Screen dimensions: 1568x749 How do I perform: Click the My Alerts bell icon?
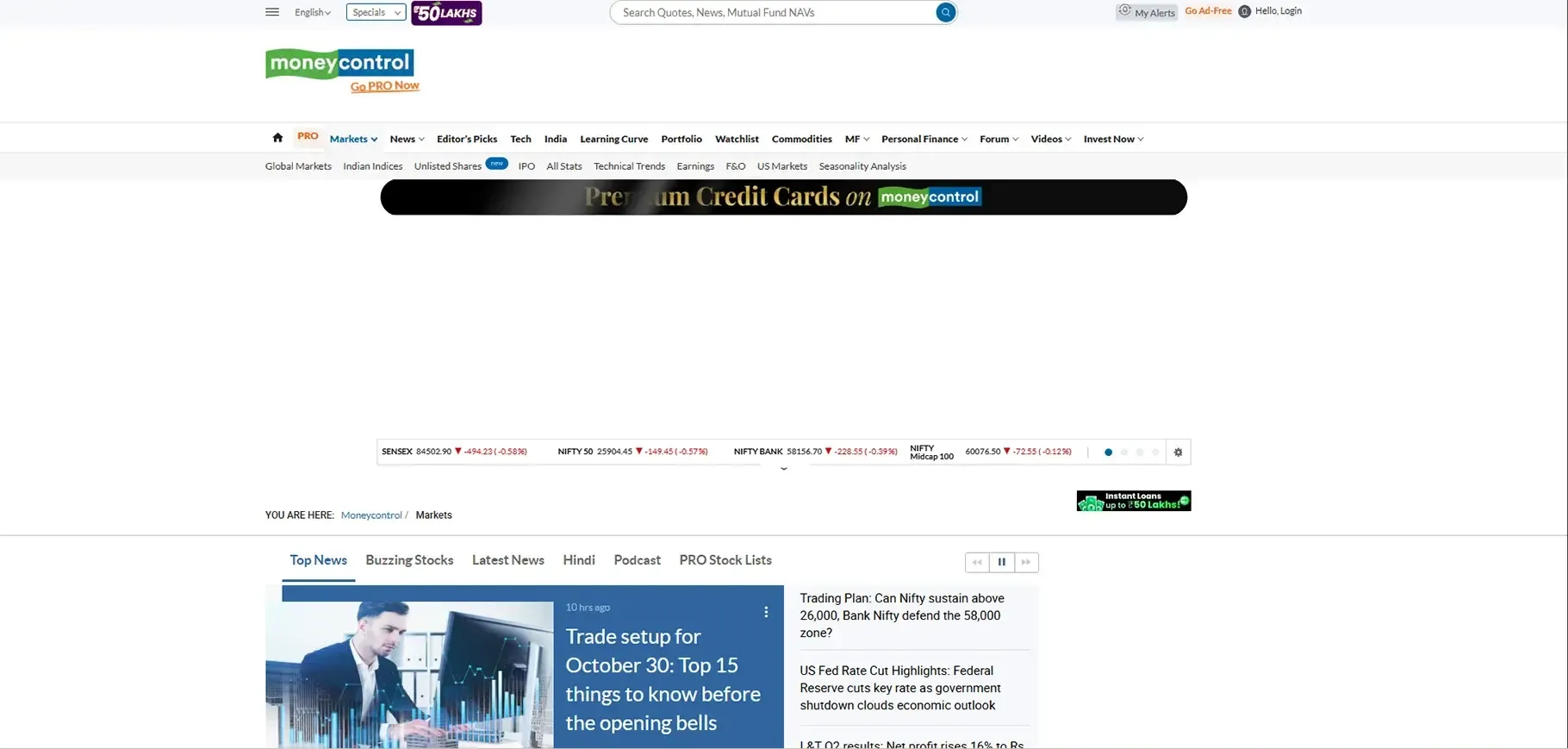1125,11
